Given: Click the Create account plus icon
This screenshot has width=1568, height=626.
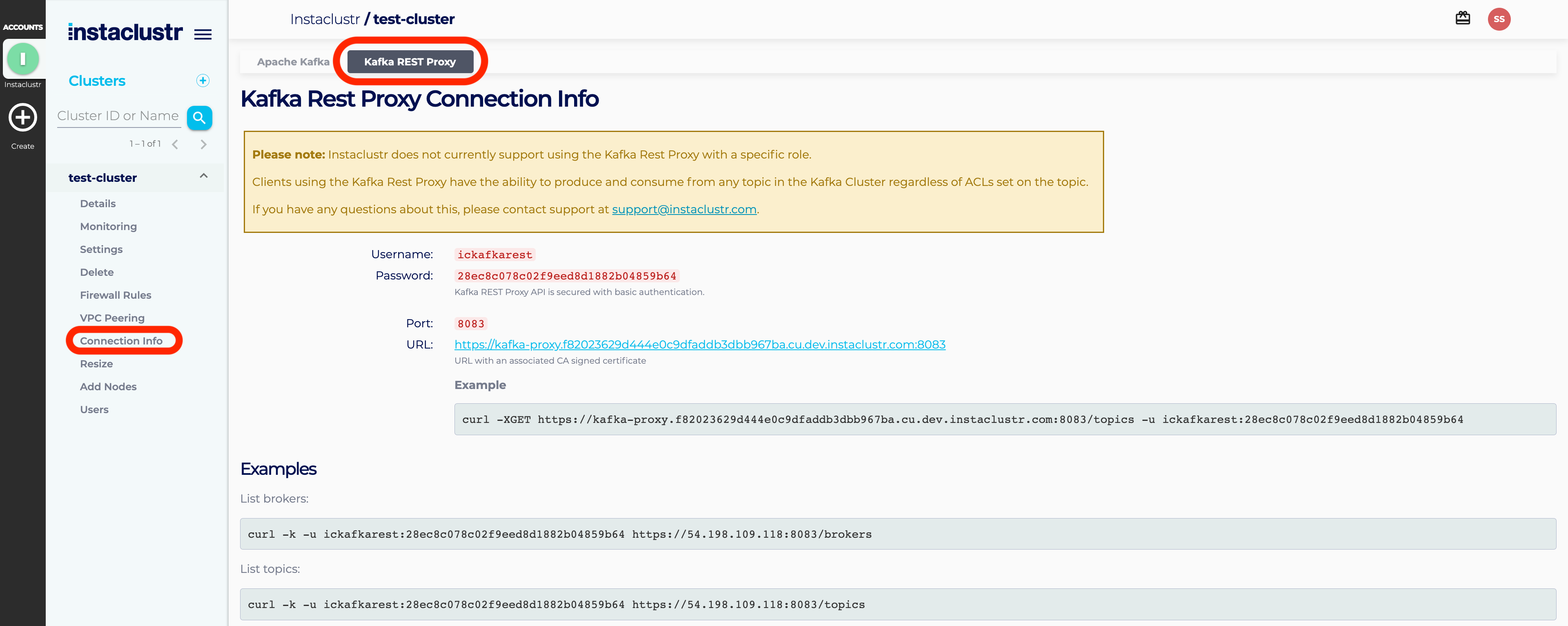Looking at the screenshot, I should (22, 118).
